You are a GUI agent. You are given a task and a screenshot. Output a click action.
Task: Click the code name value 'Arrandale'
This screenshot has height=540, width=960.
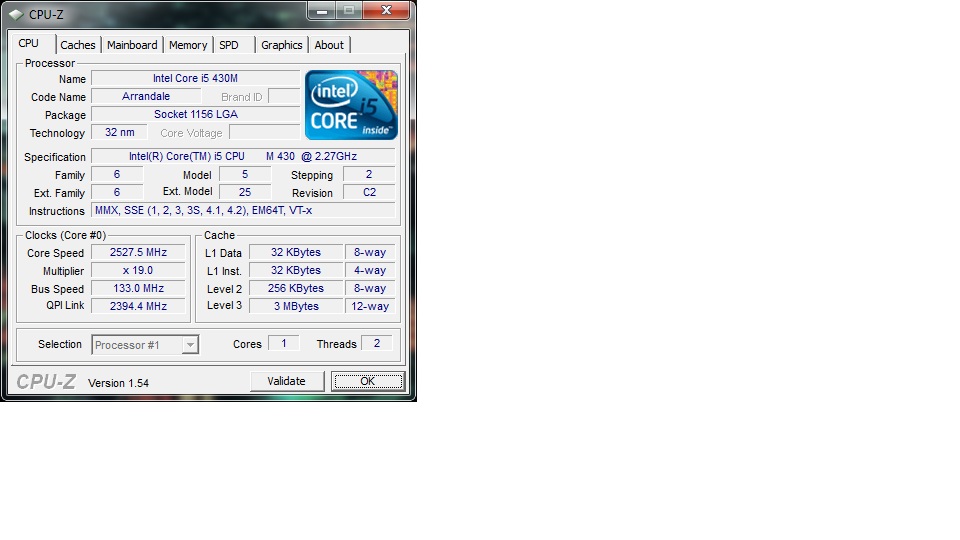(146, 96)
